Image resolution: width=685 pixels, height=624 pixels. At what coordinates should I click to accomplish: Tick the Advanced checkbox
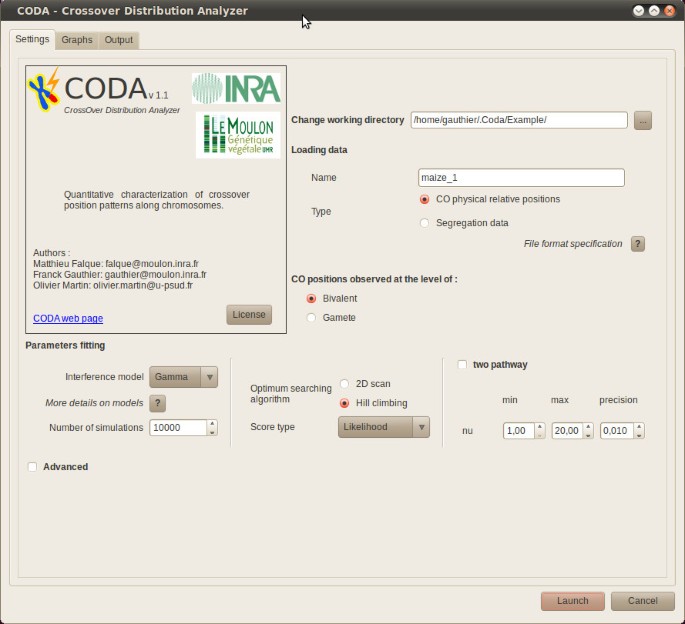click(x=33, y=467)
